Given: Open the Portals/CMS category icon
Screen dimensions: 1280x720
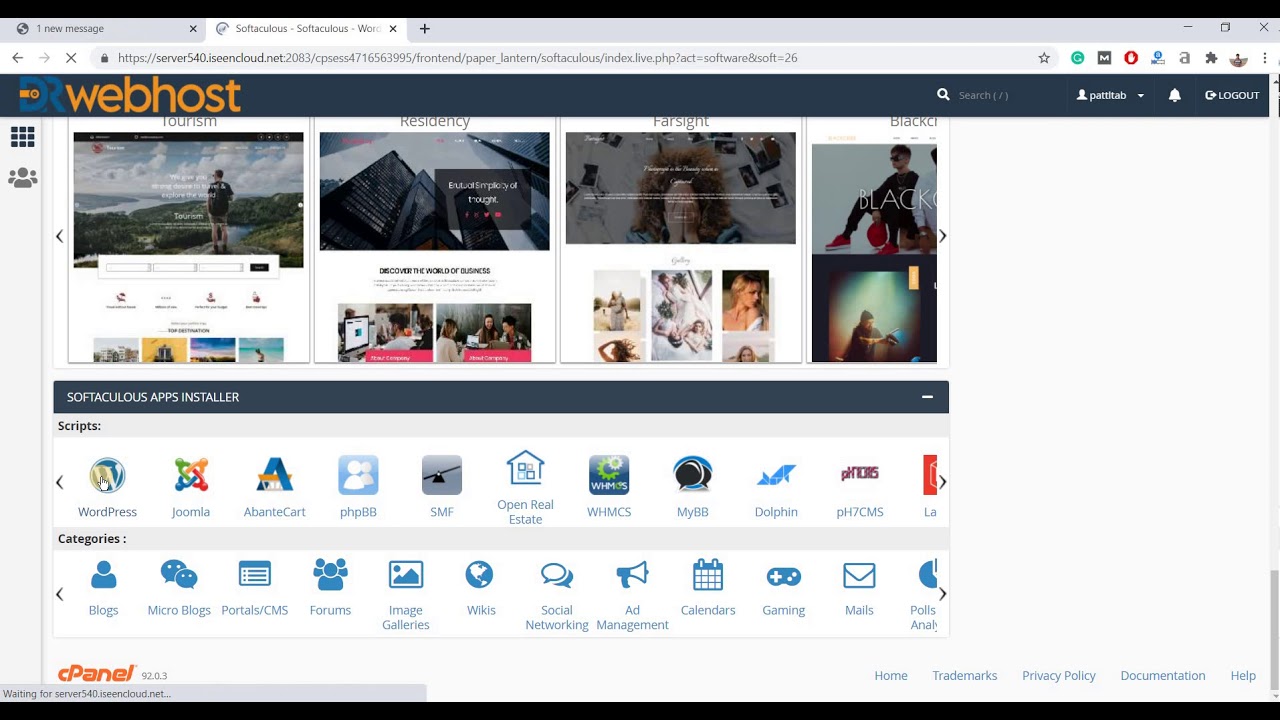Looking at the screenshot, I should pyautogui.click(x=255, y=575).
